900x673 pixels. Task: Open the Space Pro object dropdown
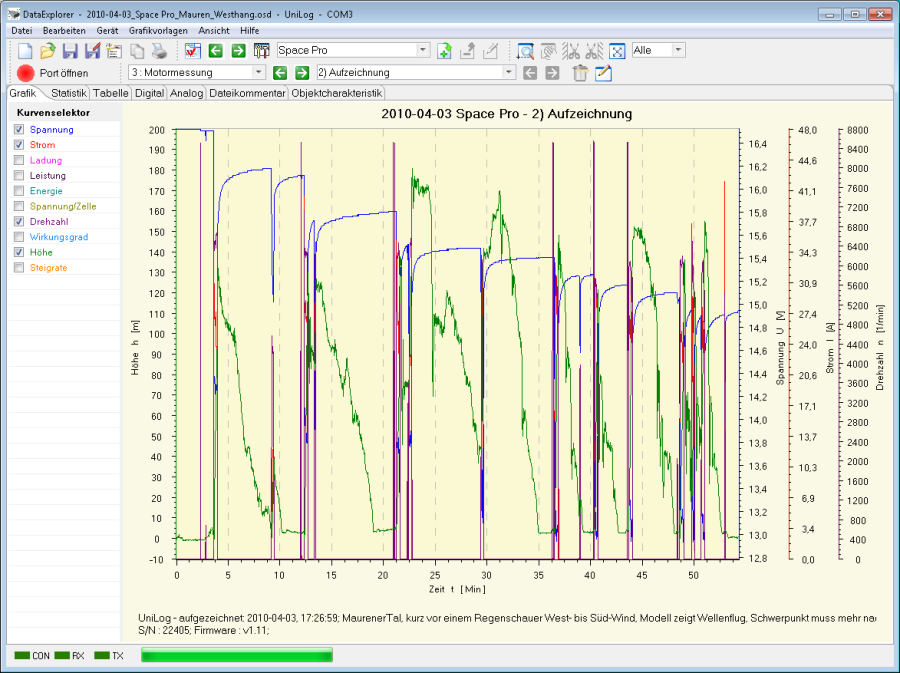coord(423,50)
